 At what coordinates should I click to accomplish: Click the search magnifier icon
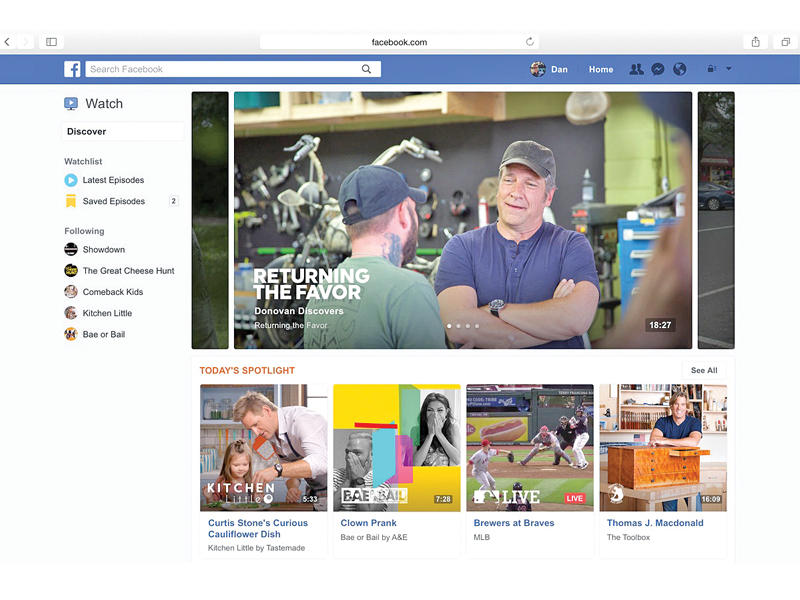click(x=367, y=69)
